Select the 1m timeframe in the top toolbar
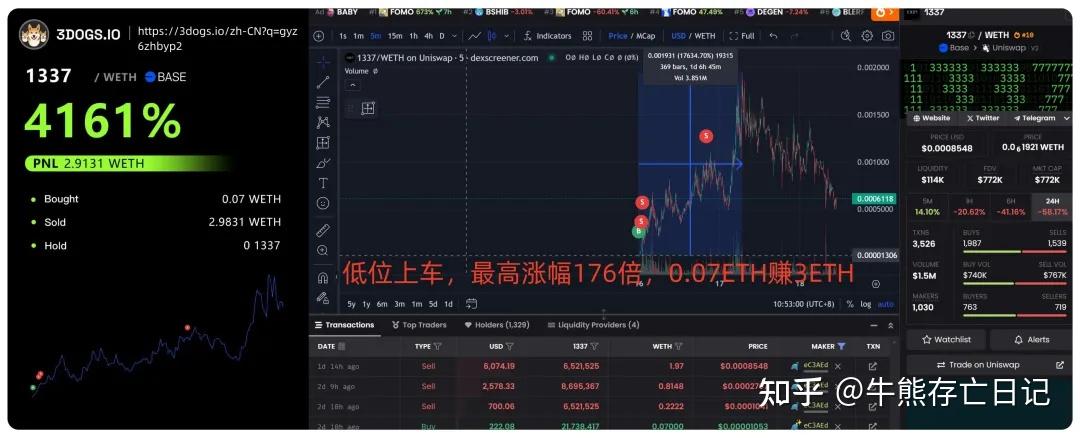Screen dimensions: 1080x438 pyautogui.click(x=358, y=36)
